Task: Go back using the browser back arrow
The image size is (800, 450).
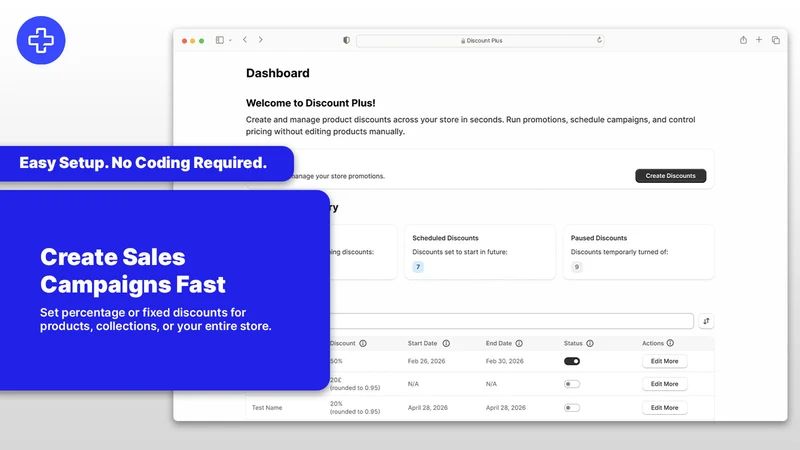Action: coord(245,40)
